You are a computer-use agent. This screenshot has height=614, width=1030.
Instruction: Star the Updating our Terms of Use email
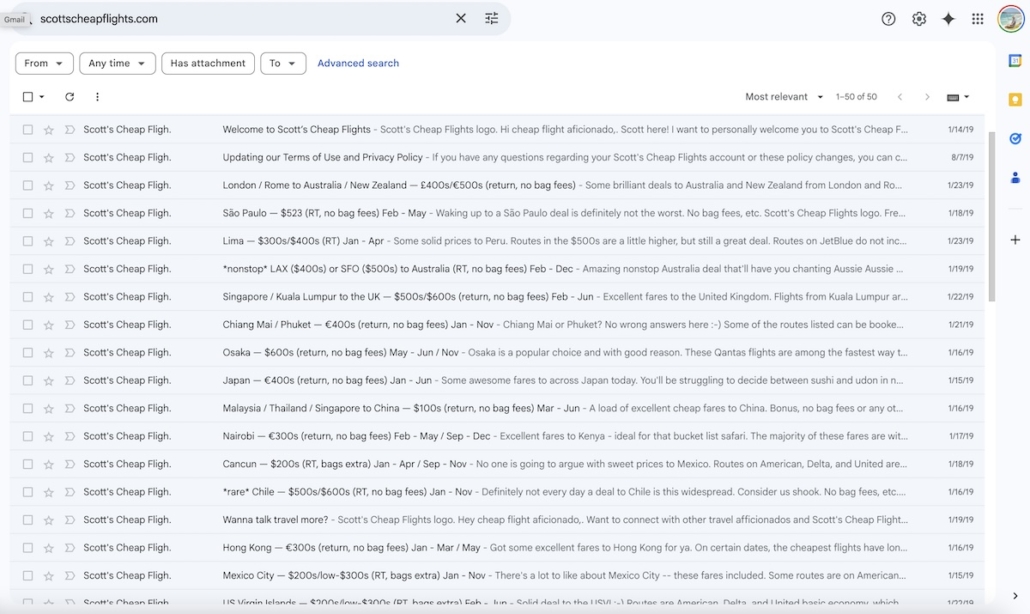(x=49, y=158)
